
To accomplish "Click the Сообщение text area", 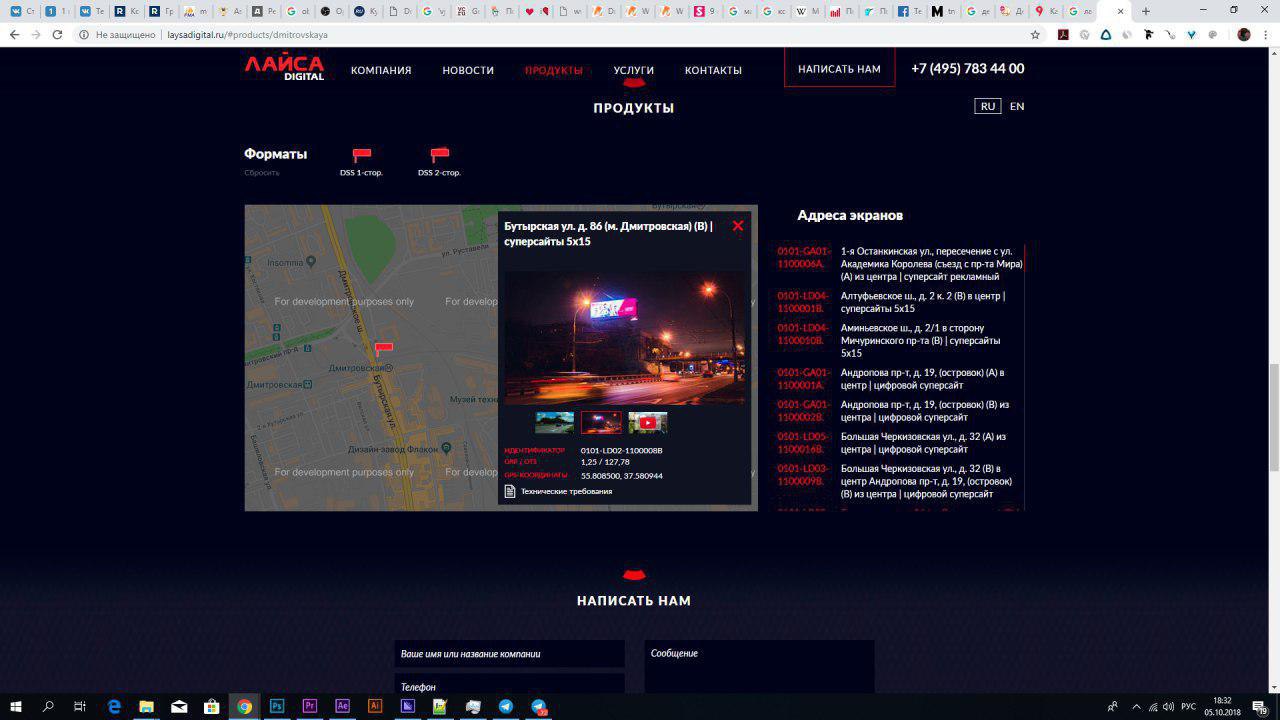I will 759,667.
